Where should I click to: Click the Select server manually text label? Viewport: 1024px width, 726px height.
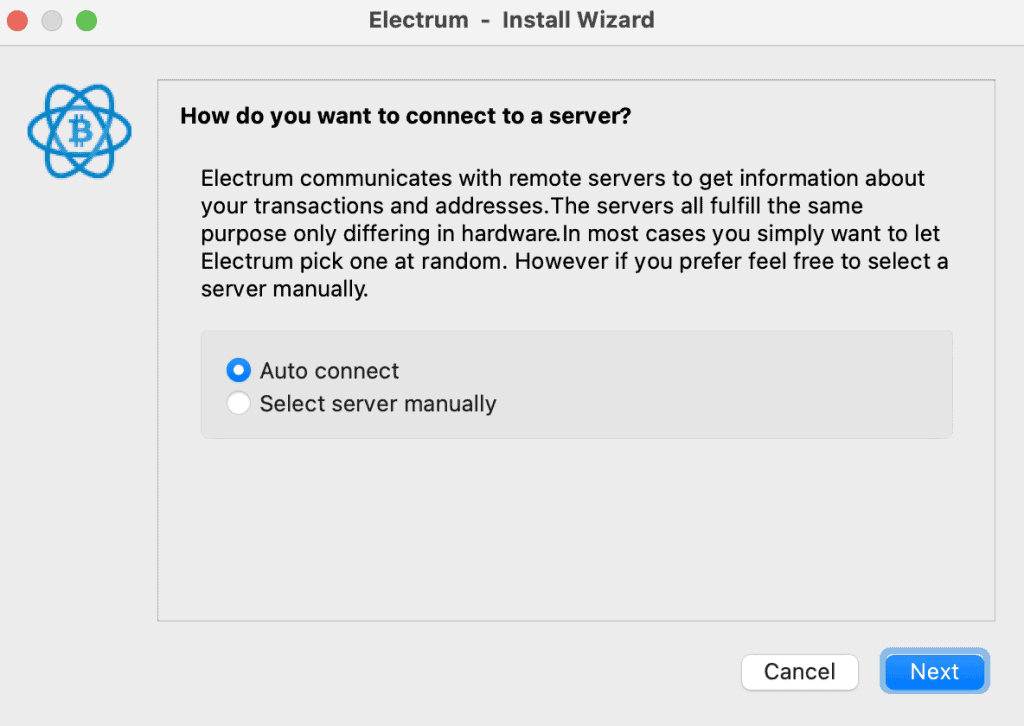377,404
